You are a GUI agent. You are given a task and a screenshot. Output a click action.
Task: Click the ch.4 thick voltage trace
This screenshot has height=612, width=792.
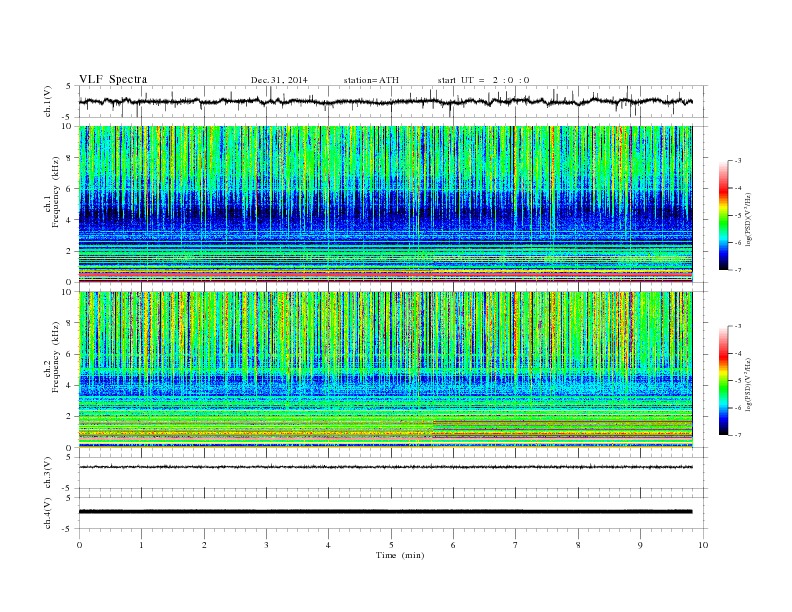(x=386, y=512)
